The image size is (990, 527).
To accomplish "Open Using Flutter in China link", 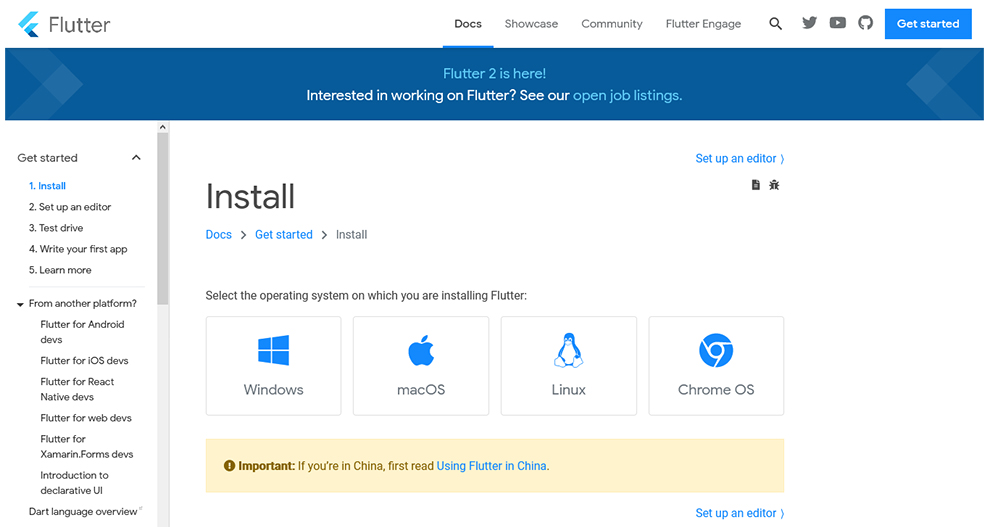I will pyautogui.click(x=492, y=466).
